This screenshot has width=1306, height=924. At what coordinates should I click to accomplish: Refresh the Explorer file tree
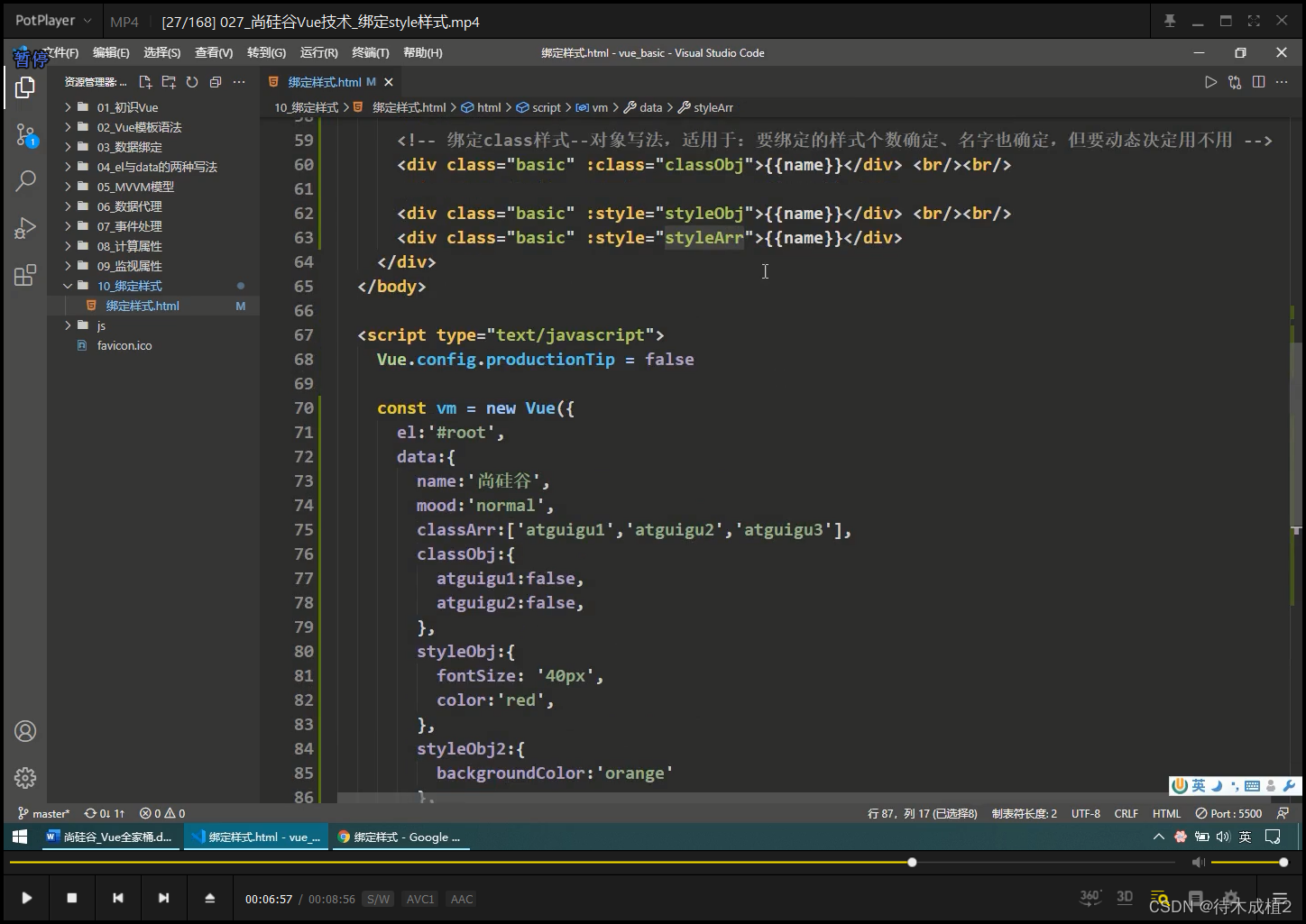pos(192,82)
